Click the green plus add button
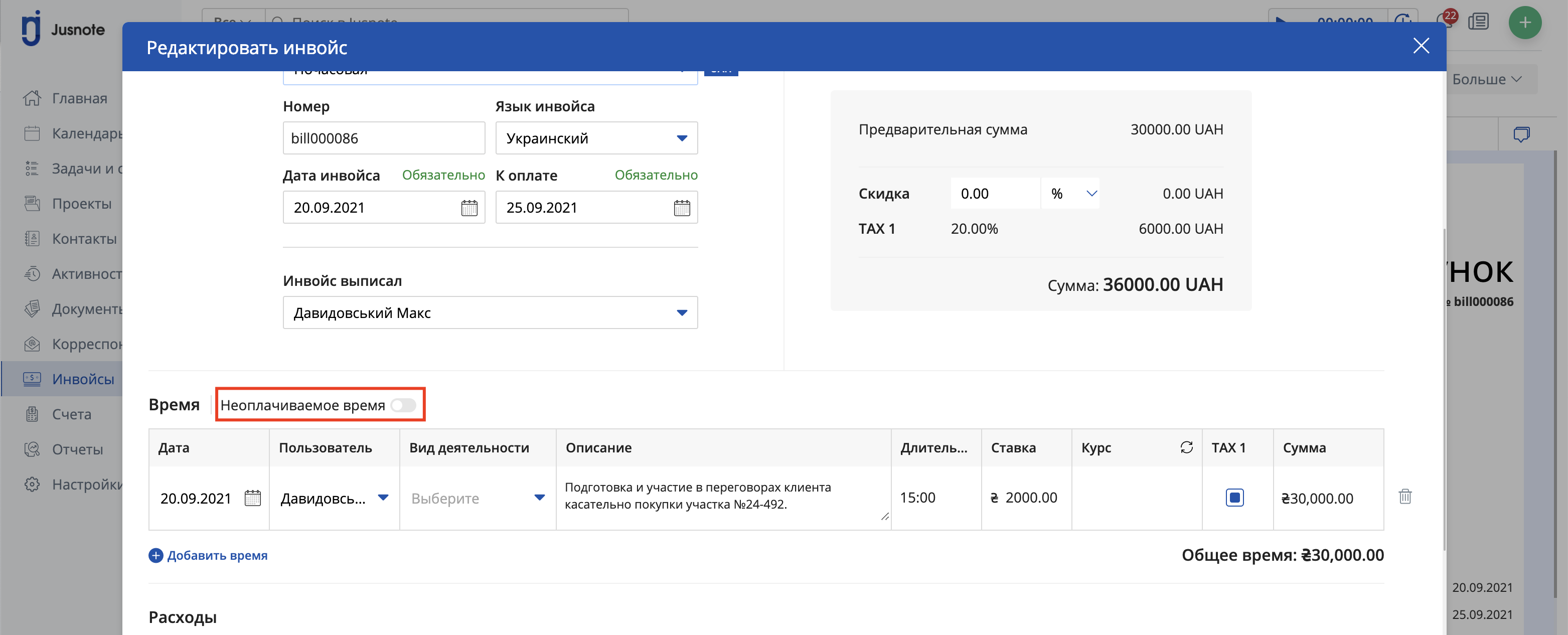The width and height of the screenshot is (1568, 635). (1525, 23)
